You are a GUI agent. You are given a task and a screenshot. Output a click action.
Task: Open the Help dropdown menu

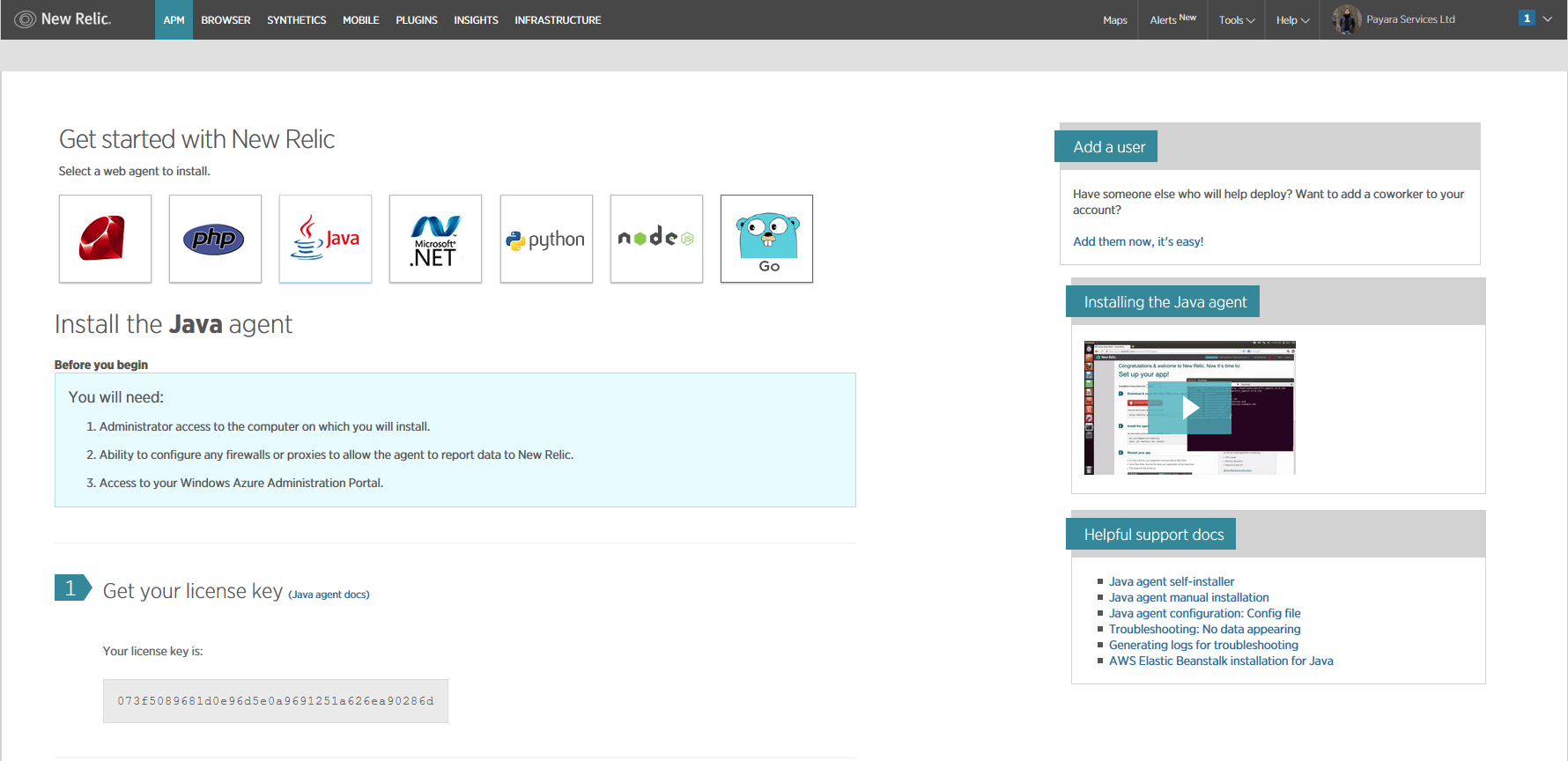click(x=1292, y=20)
